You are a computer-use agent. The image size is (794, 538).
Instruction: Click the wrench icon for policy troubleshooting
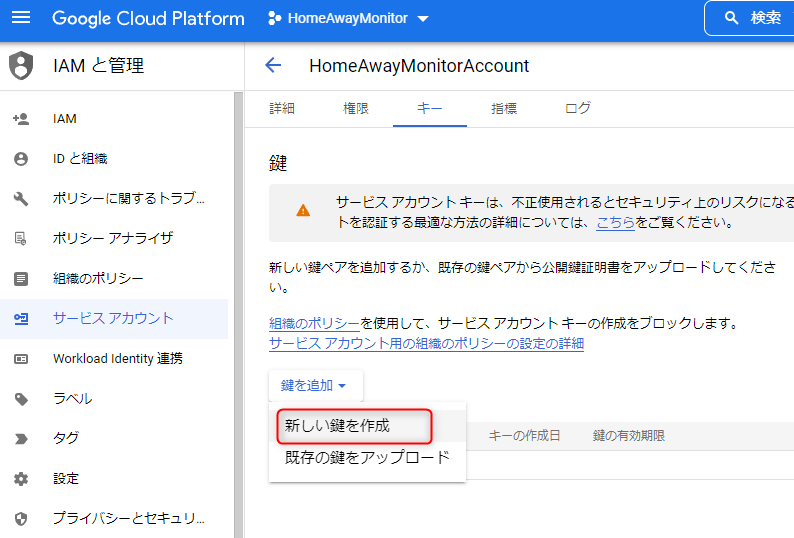(21, 199)
